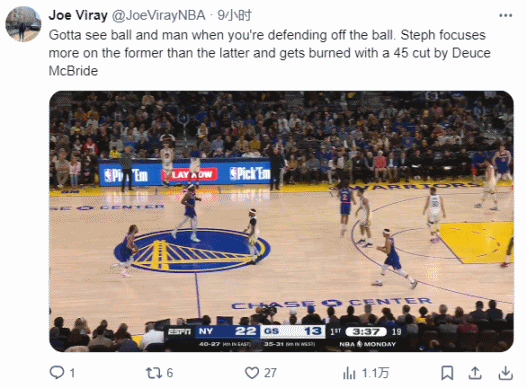This screenshot has width=527, height=388.
Task: Click the like count number 27
Action: click(270, 373)
